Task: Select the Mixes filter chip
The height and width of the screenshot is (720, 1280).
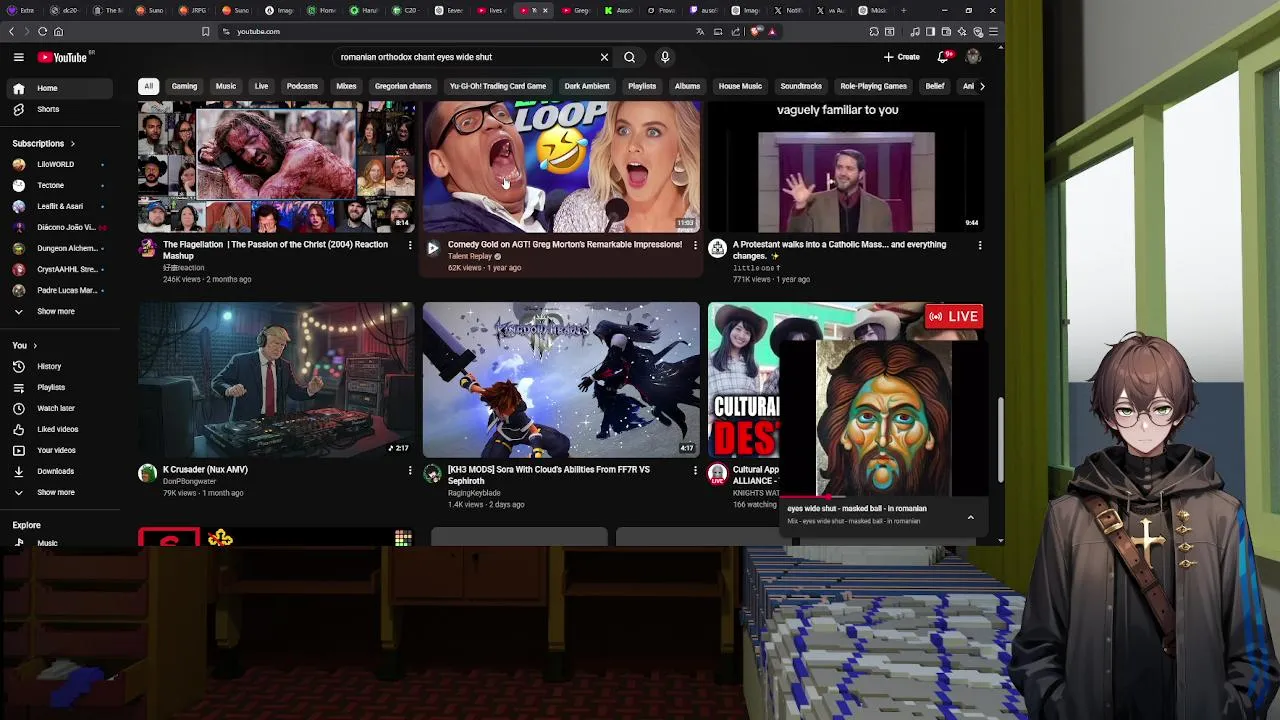Action: (x=346, y=86)
